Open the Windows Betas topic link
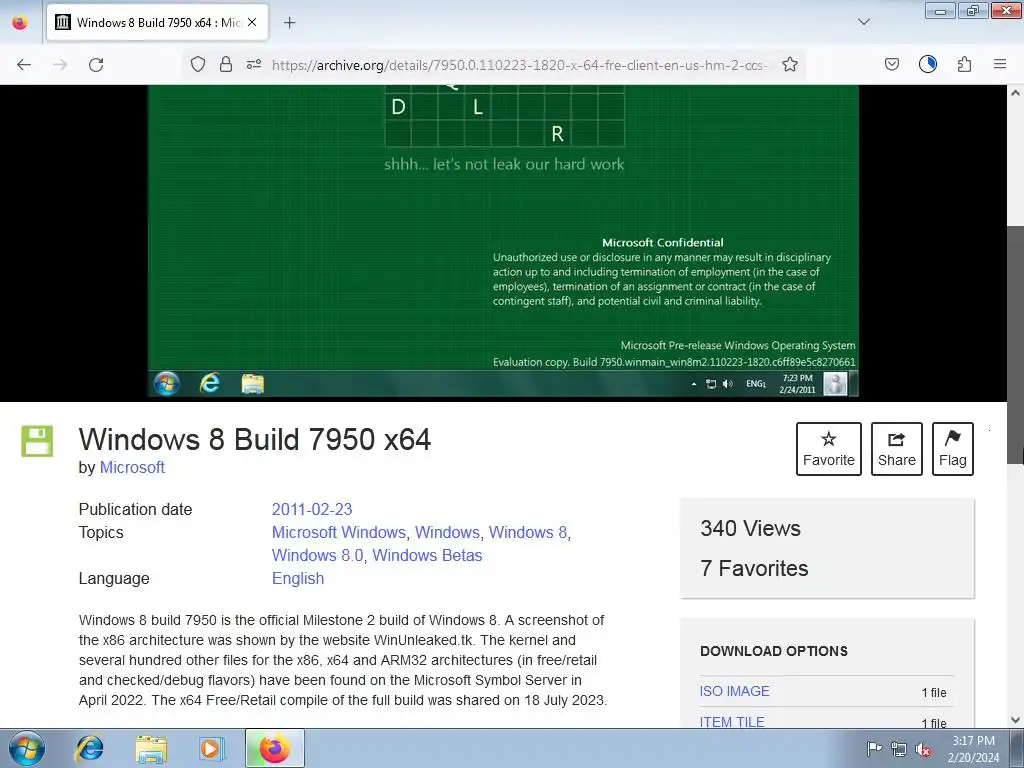This screenshot has width=1024, height=768. (x=427, y=555)
